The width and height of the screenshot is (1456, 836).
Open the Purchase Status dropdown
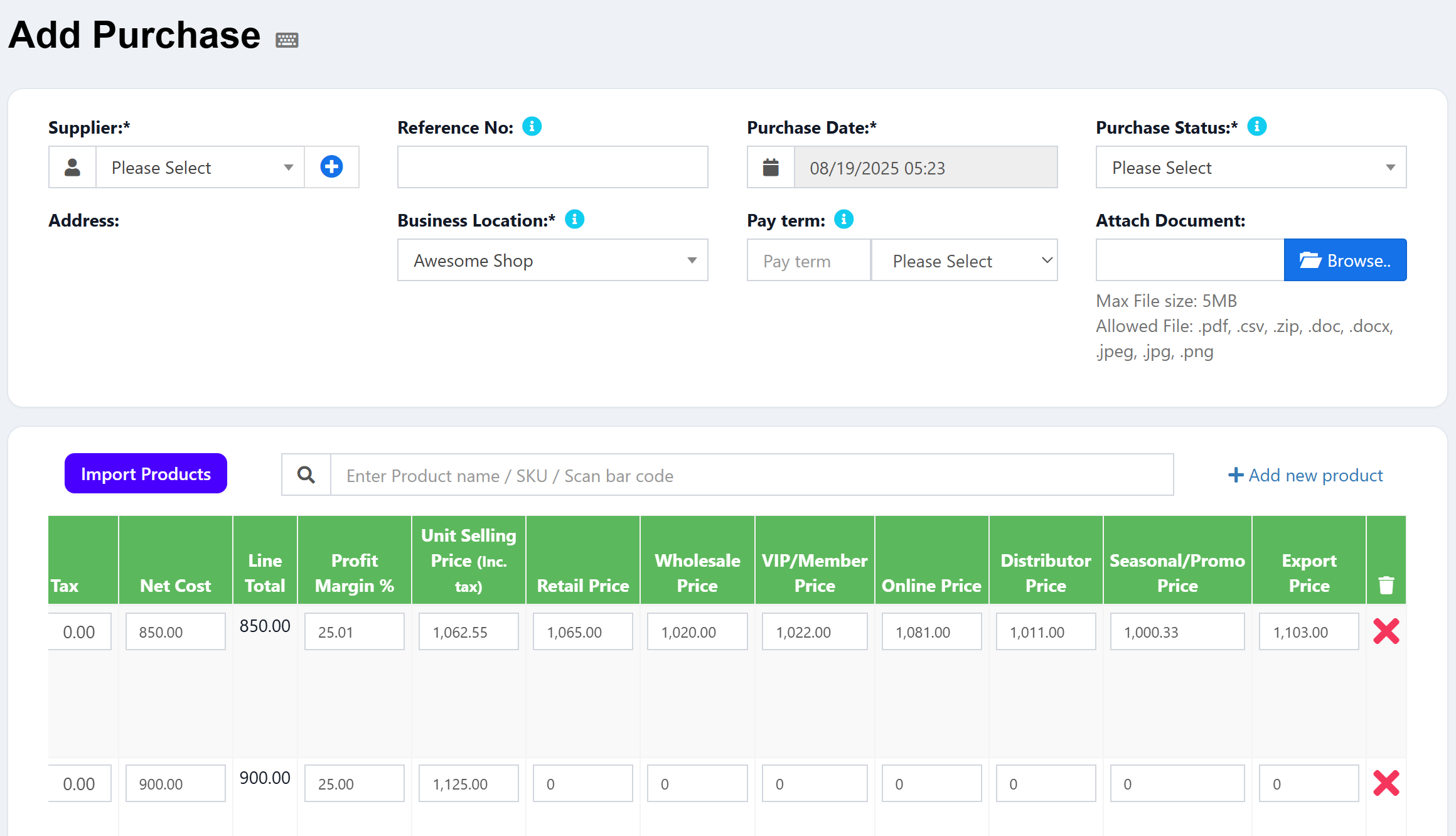(x=1250, y=168)
